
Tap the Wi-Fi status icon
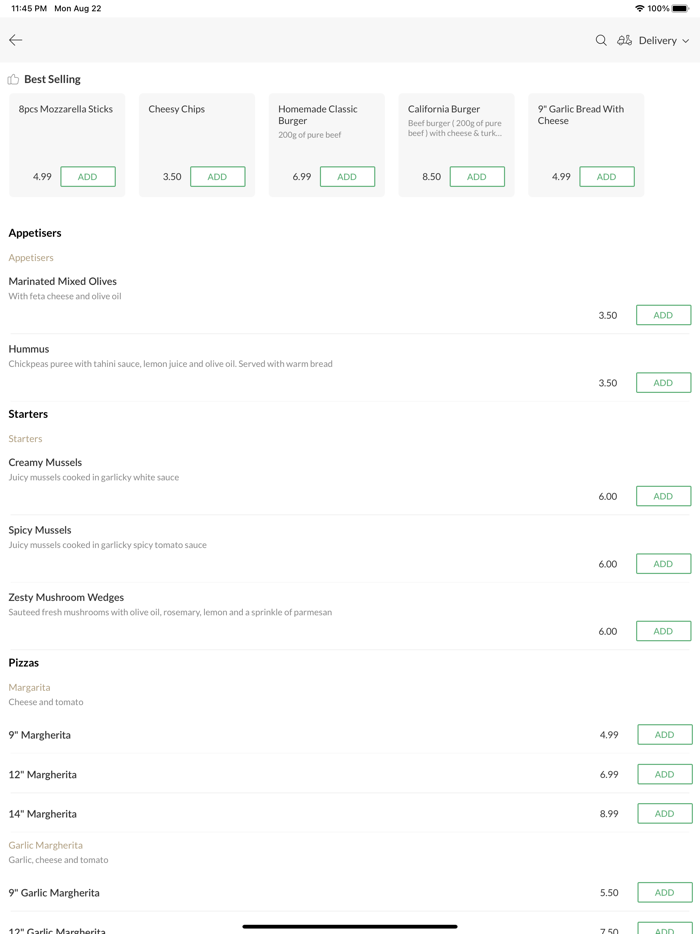(x=639, y=8)
